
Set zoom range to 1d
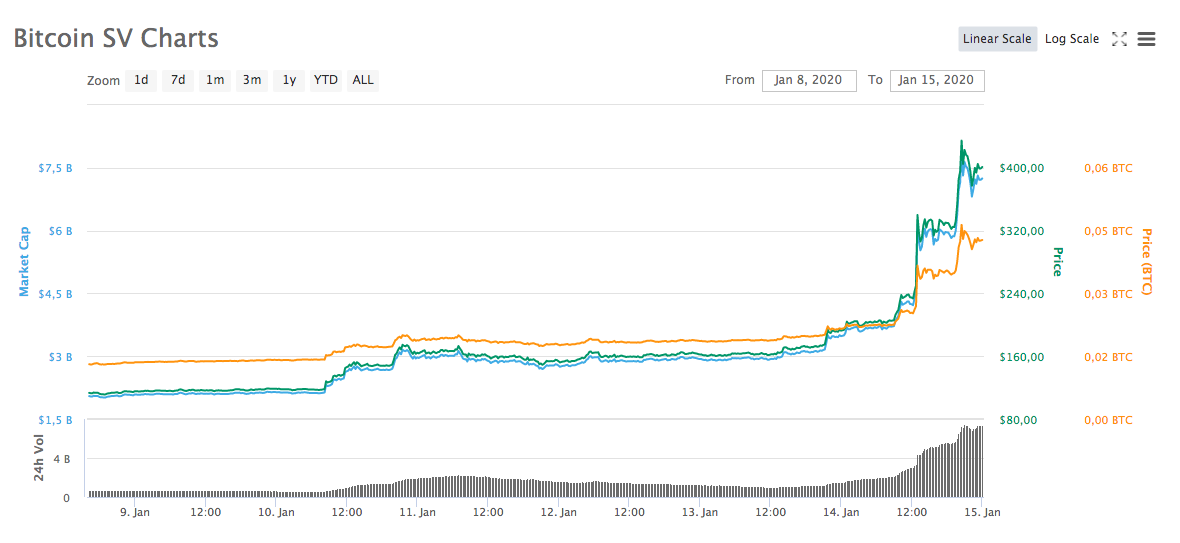pos(141,80)
